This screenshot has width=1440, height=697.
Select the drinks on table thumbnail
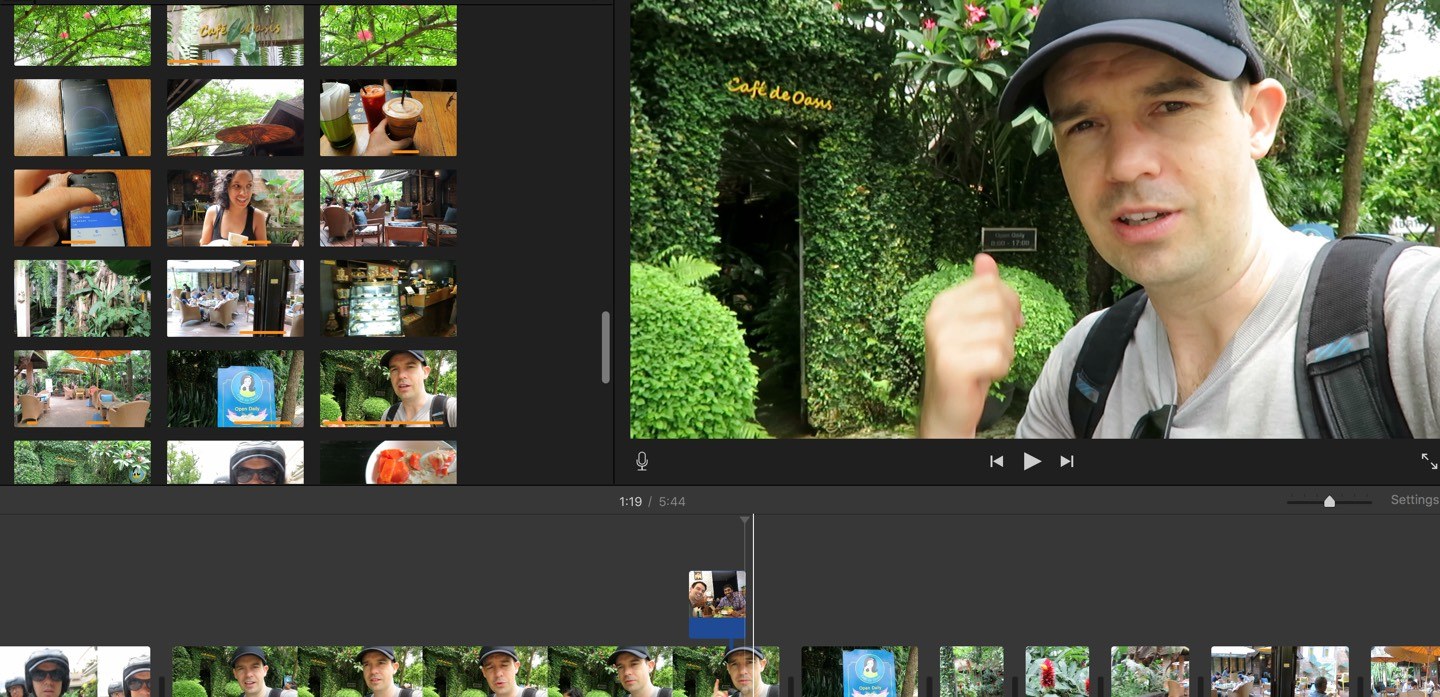pyautogui.click(x=388, y=118)
